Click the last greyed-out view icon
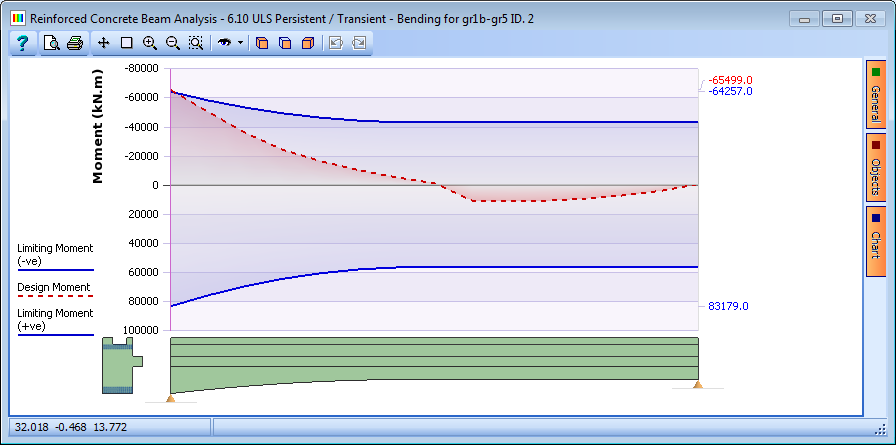The image size is (896, 445). (x=359, y=43)
